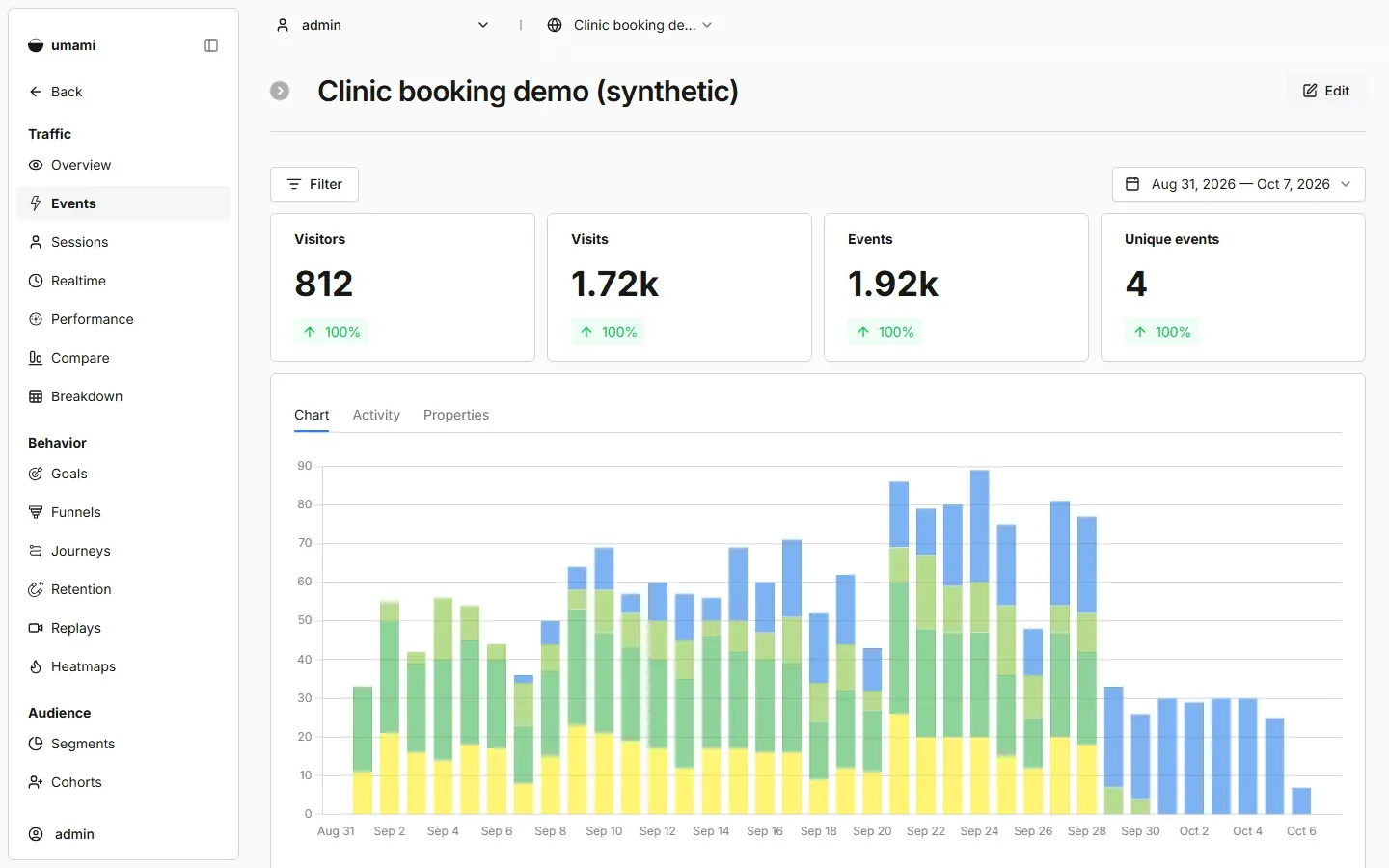1389x868 pixels.
Task: Expand the admin account dropdown chevron
Action: coord(483,25)
